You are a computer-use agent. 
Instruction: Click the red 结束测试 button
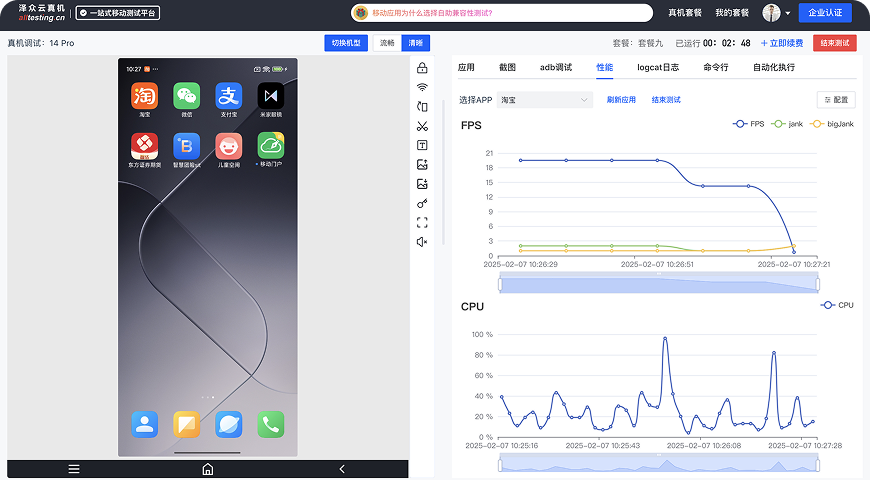click(x=834, y=43)
